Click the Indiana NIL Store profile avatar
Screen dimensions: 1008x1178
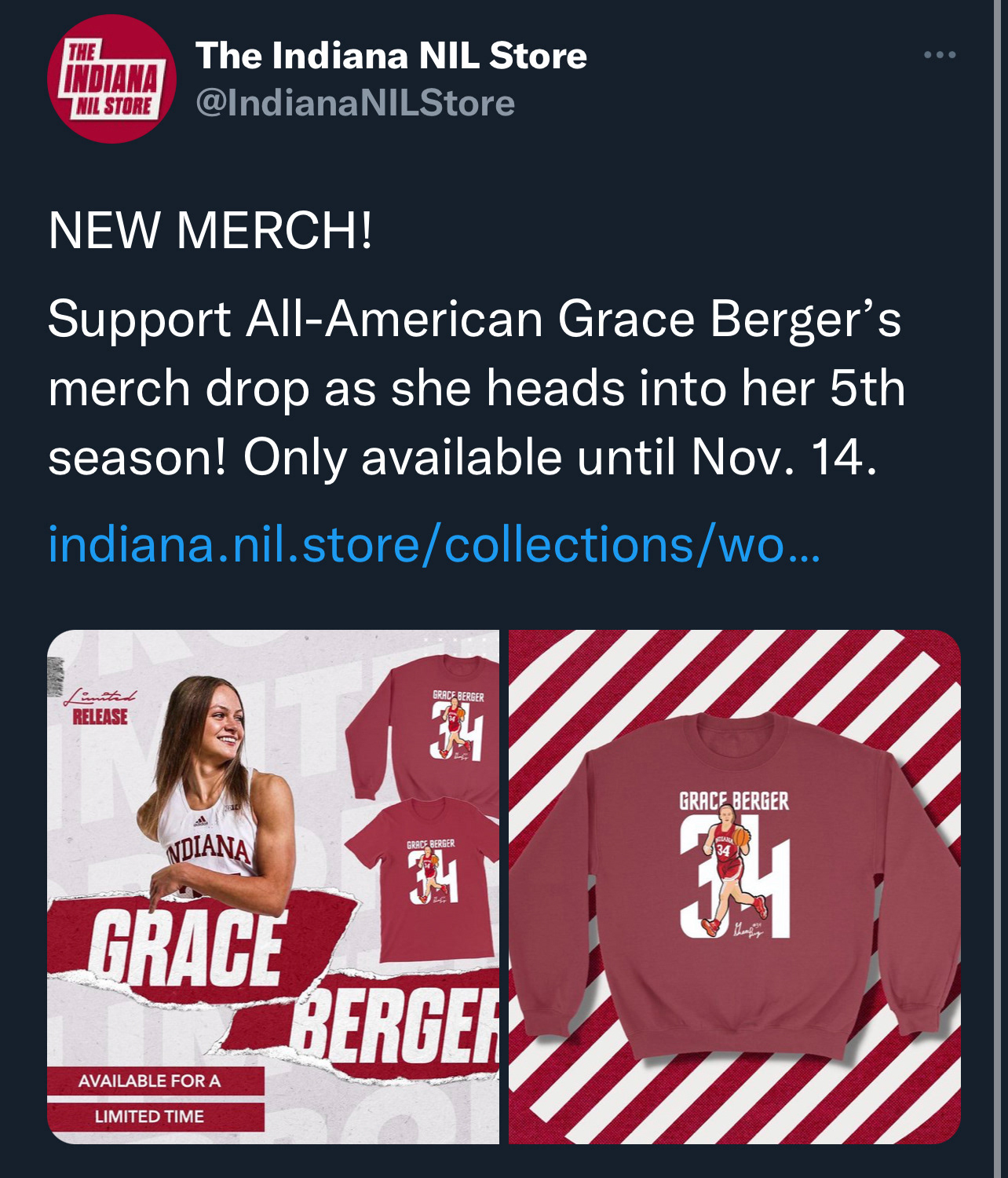(112, 79)
